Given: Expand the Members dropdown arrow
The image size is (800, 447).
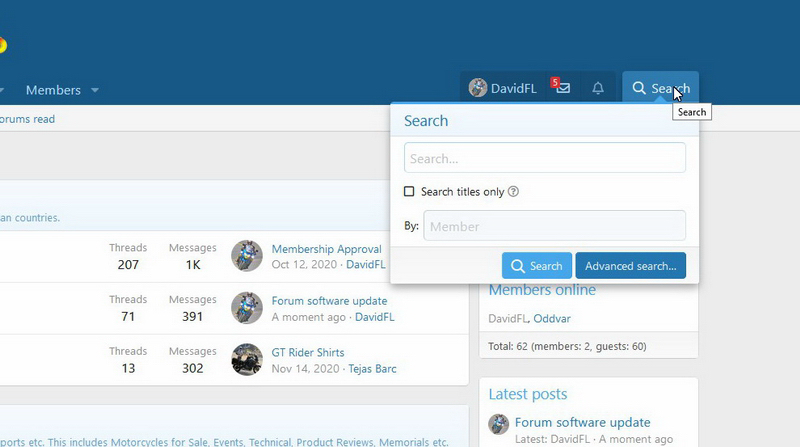Looking at the screenshot, I should point(95,90).
